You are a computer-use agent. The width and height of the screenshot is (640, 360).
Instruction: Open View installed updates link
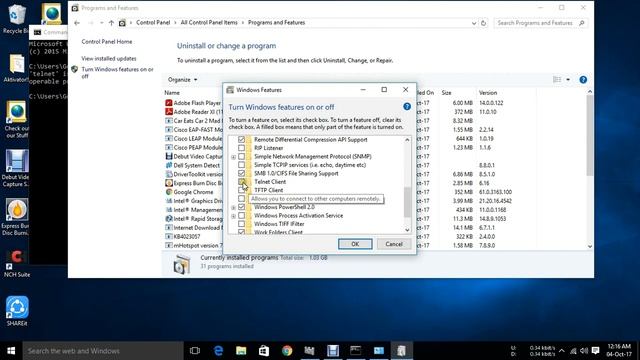pyautogui.click(x=109, y=58)
